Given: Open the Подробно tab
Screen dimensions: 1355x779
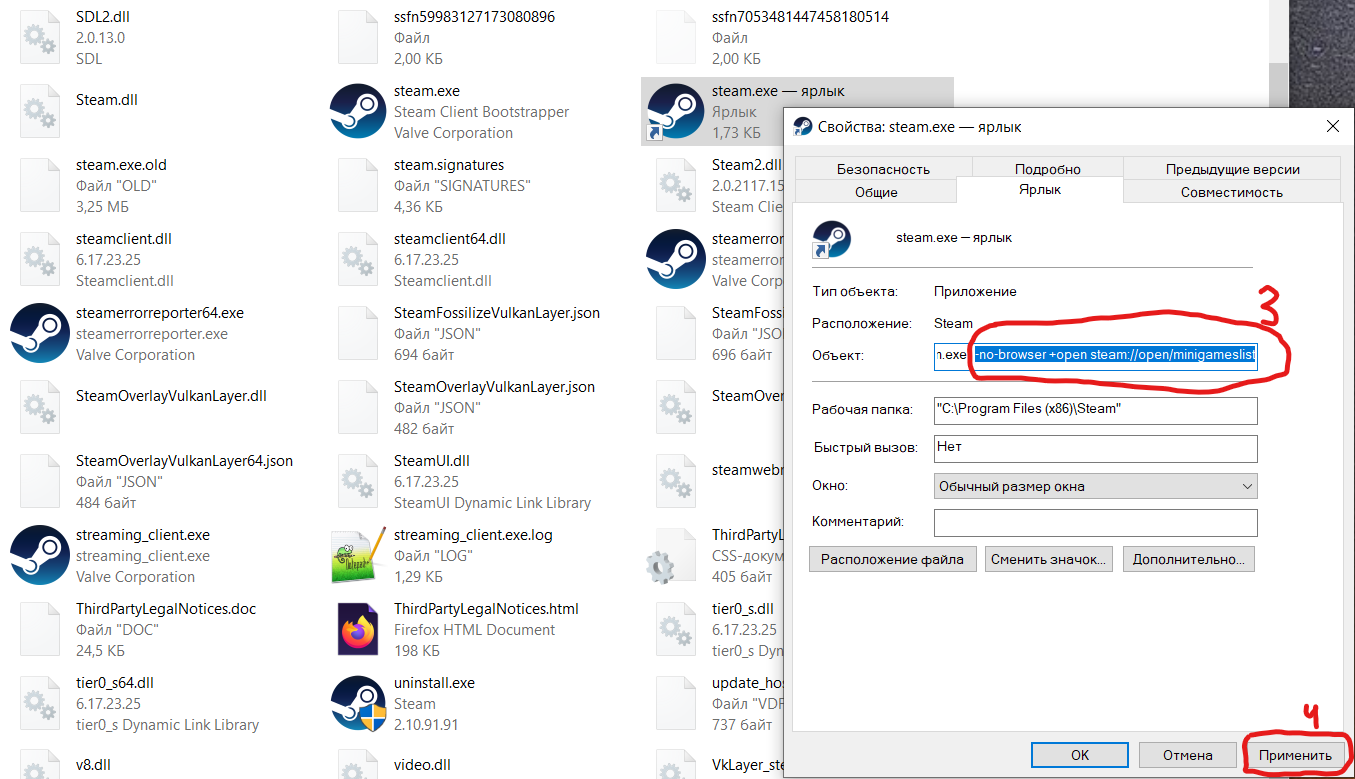Looking at the screenshot, I should pos(1047,169).
